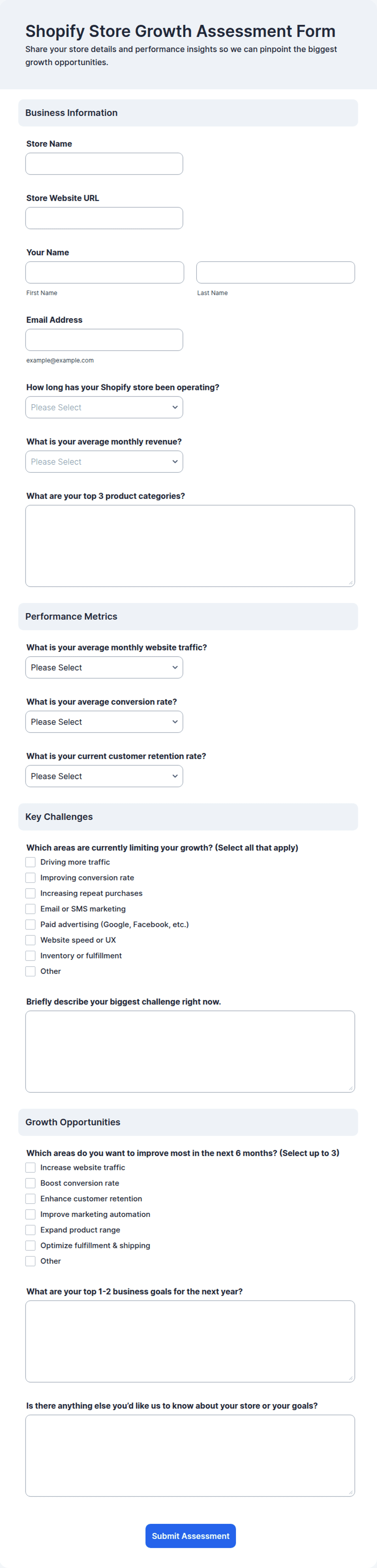Expand the average conversion rate dropdown
Image resolution: width=377 pixels, height=1568 pixels.
click(104, 722)
